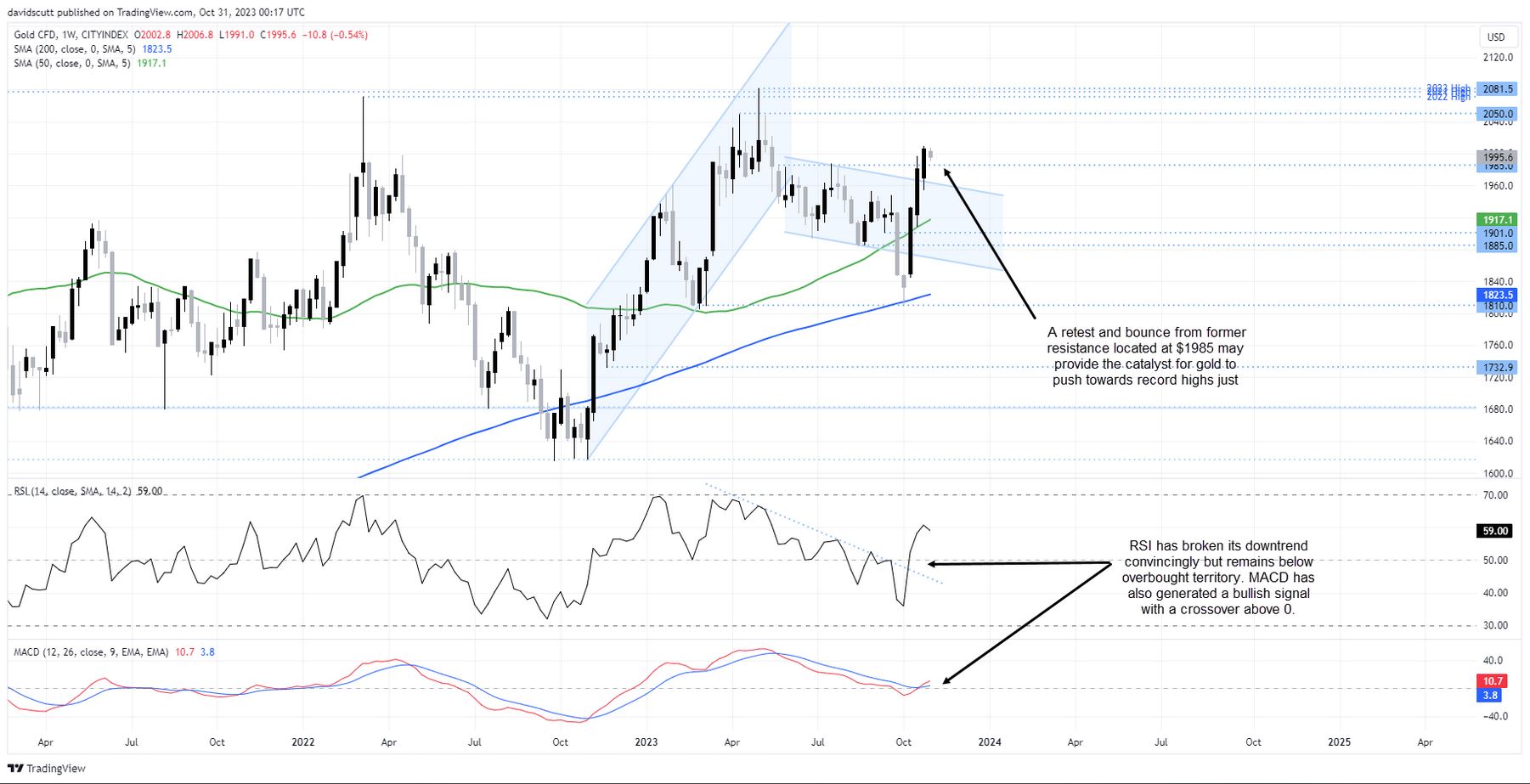The width and height of the screenshot is (1530, 784).
Task: Click the 2081.5 price level tag
Action: (1498, 89)
